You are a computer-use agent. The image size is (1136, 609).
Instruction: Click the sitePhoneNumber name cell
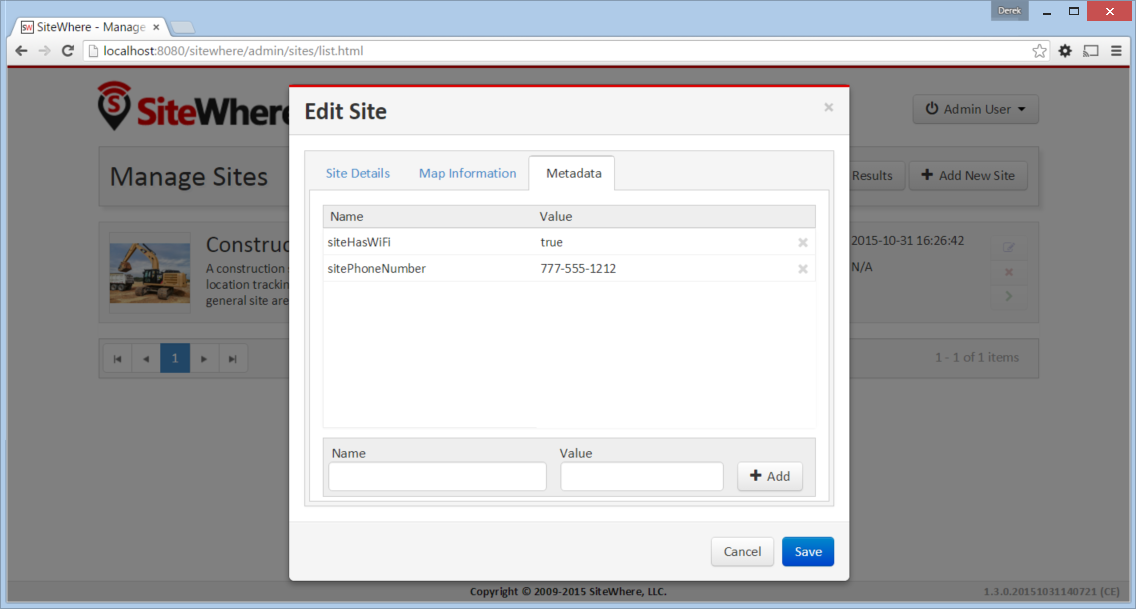point(377,269)
